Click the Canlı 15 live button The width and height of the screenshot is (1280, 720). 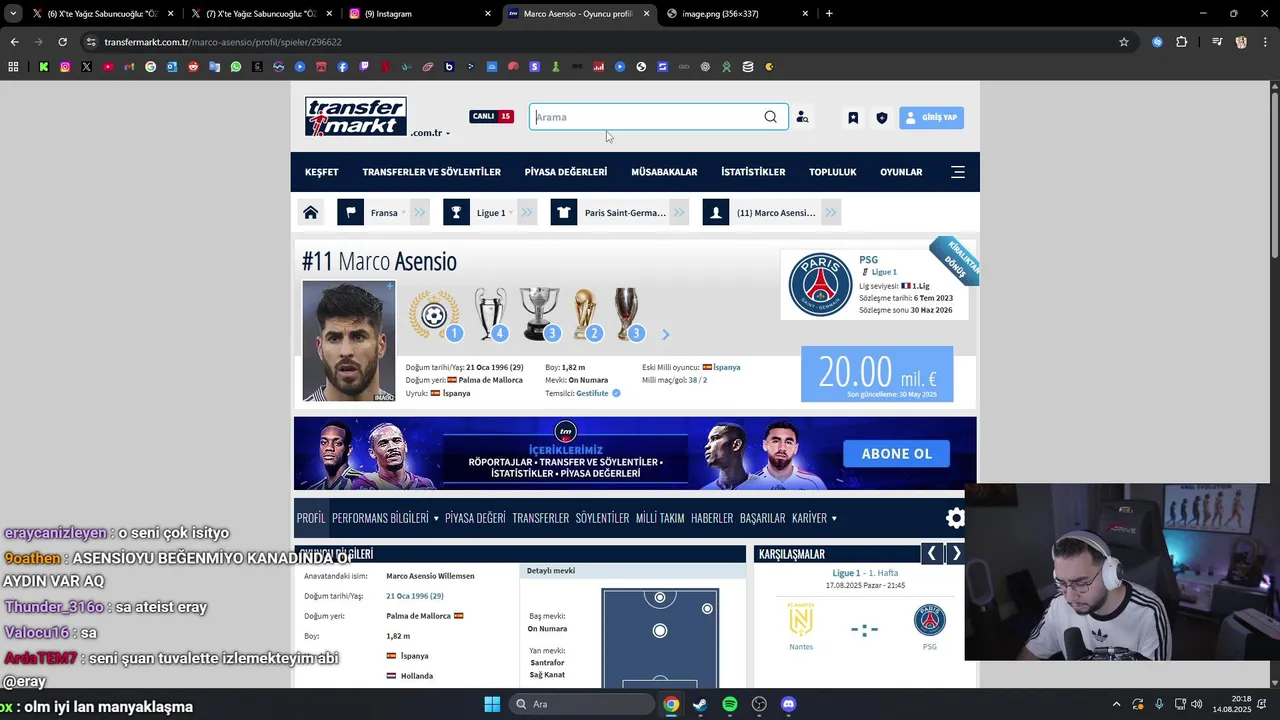pyautogui.click(x=491, y=116)
